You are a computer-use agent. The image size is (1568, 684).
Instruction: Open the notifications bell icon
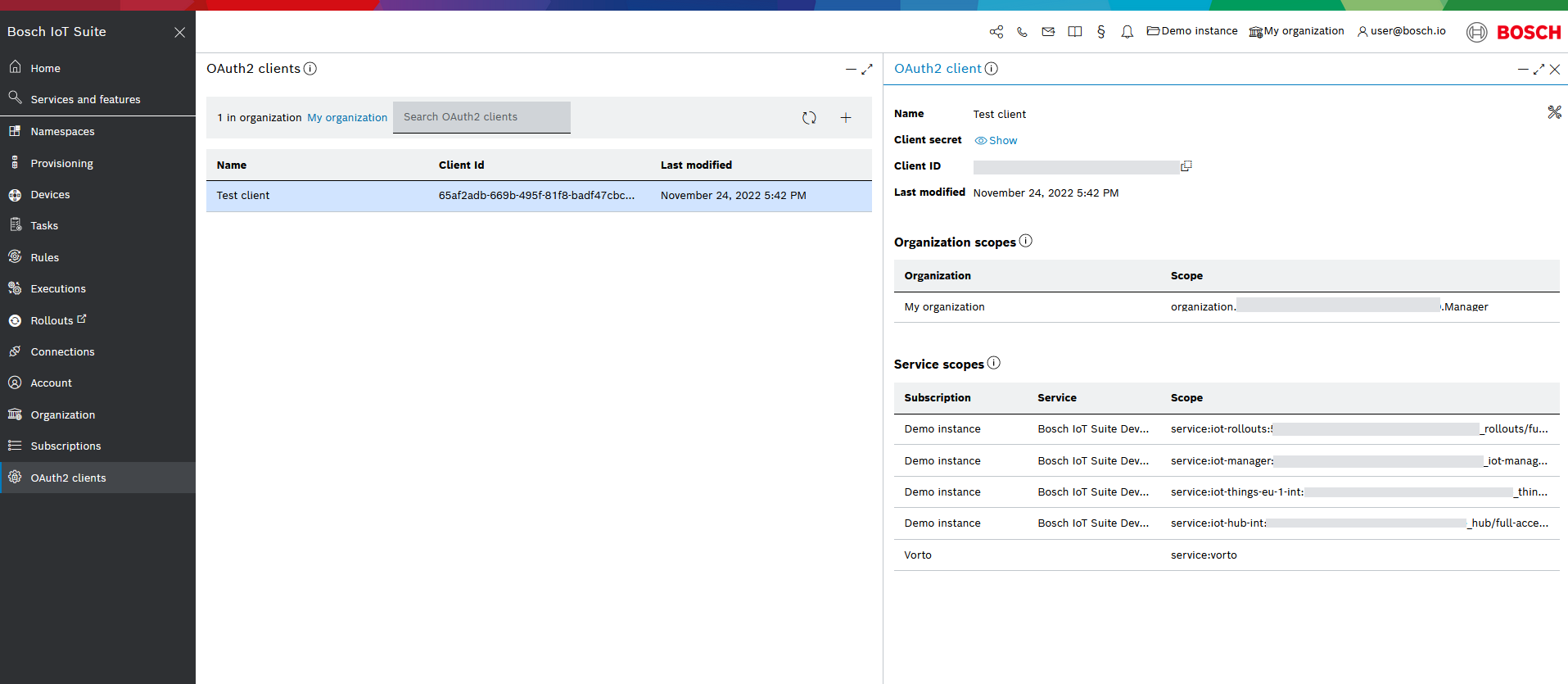tap(1127, 32)
